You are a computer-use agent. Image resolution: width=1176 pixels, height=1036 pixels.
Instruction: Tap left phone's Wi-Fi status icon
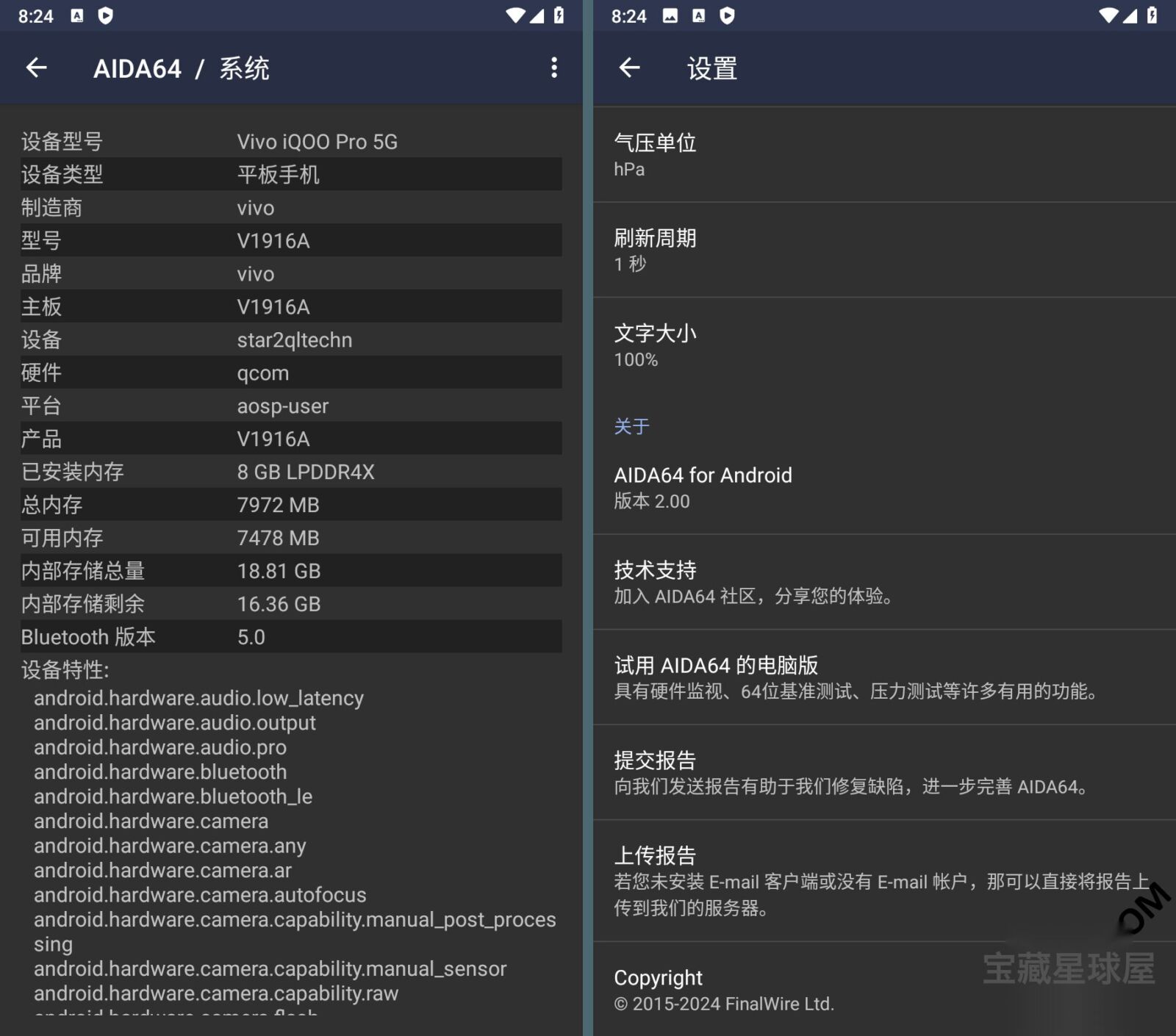pos(515,15)
